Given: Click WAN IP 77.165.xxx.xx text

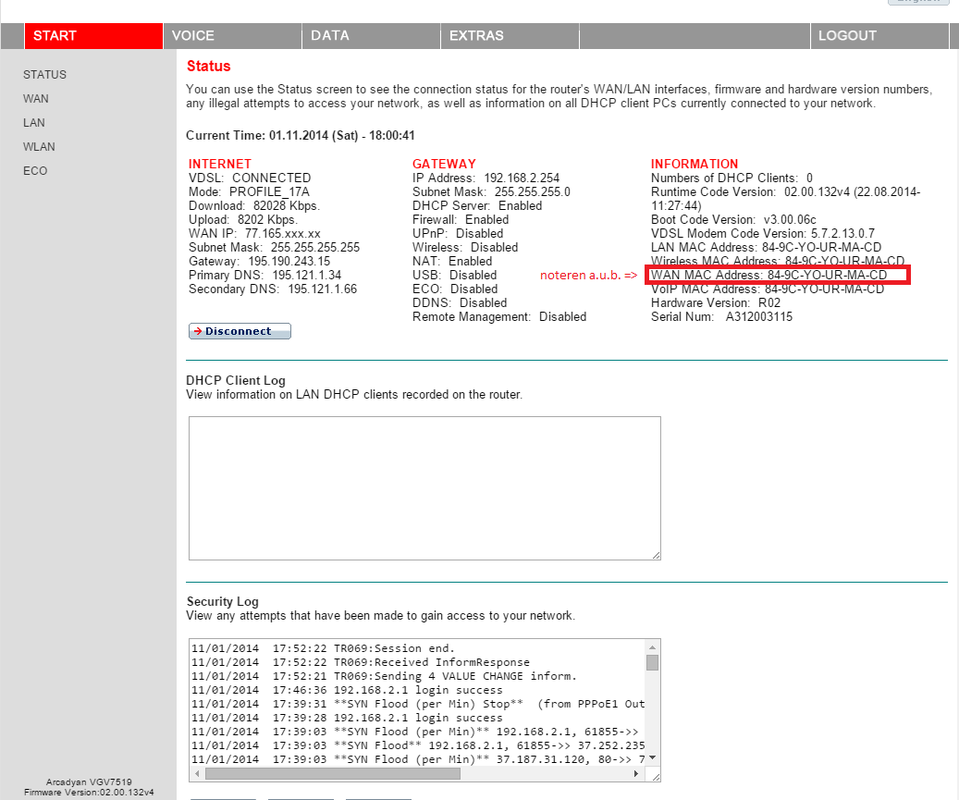Looking at the screenshot, I should pos(254,234).
